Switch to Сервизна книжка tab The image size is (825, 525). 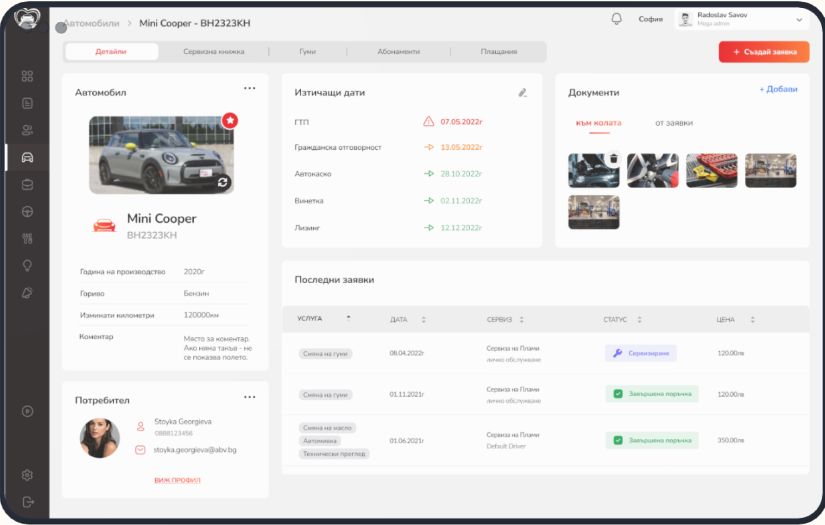tap(214, 52)
